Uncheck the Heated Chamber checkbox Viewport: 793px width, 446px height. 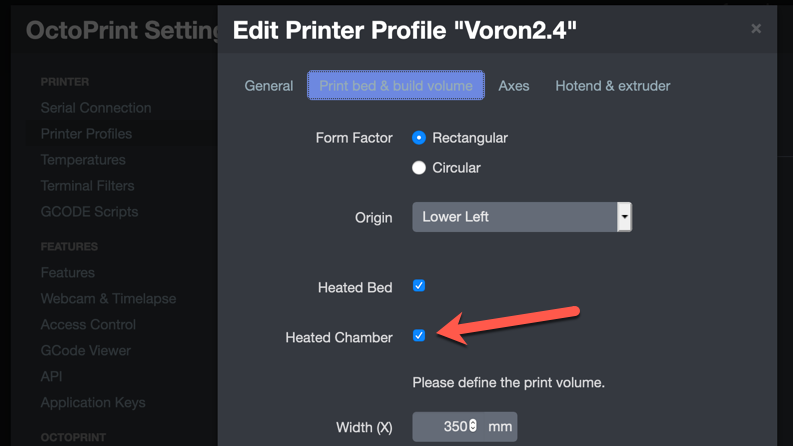(x=419, y=336)
